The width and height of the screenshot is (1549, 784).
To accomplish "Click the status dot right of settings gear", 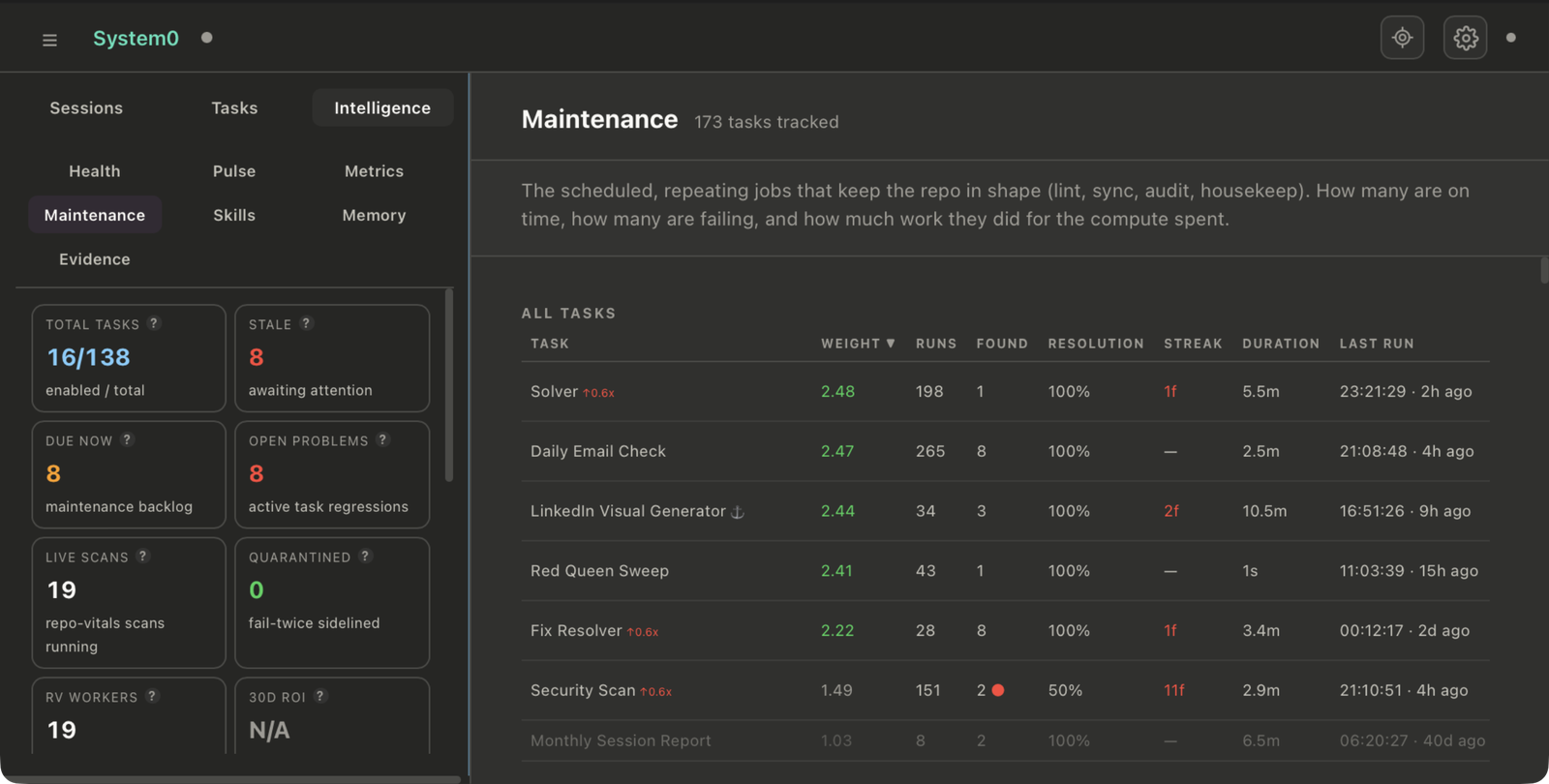I will 1511,38.
